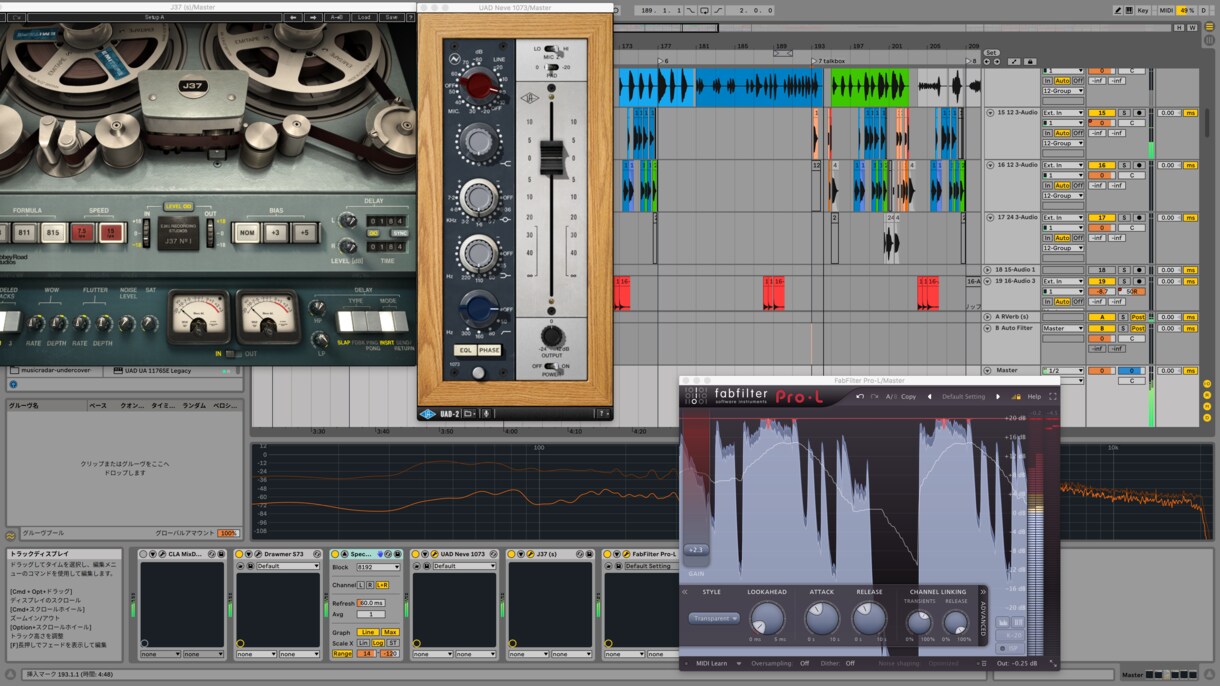
Task: Click the Oversampling Off setting
Action: click(x=804, y=663)
